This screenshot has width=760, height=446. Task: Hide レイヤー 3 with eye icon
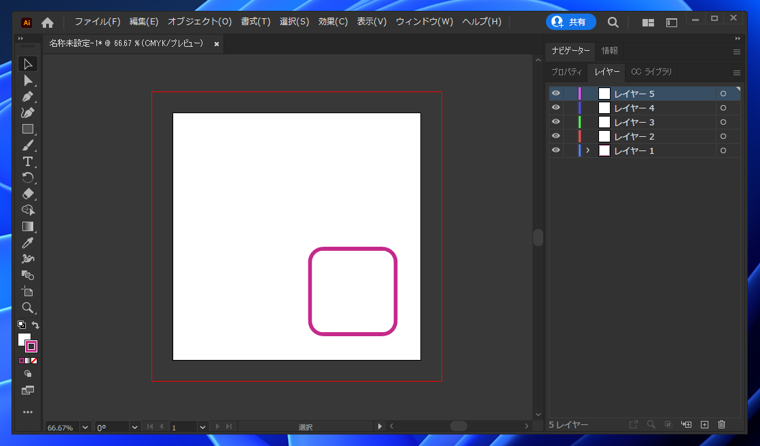pos(556,122)
